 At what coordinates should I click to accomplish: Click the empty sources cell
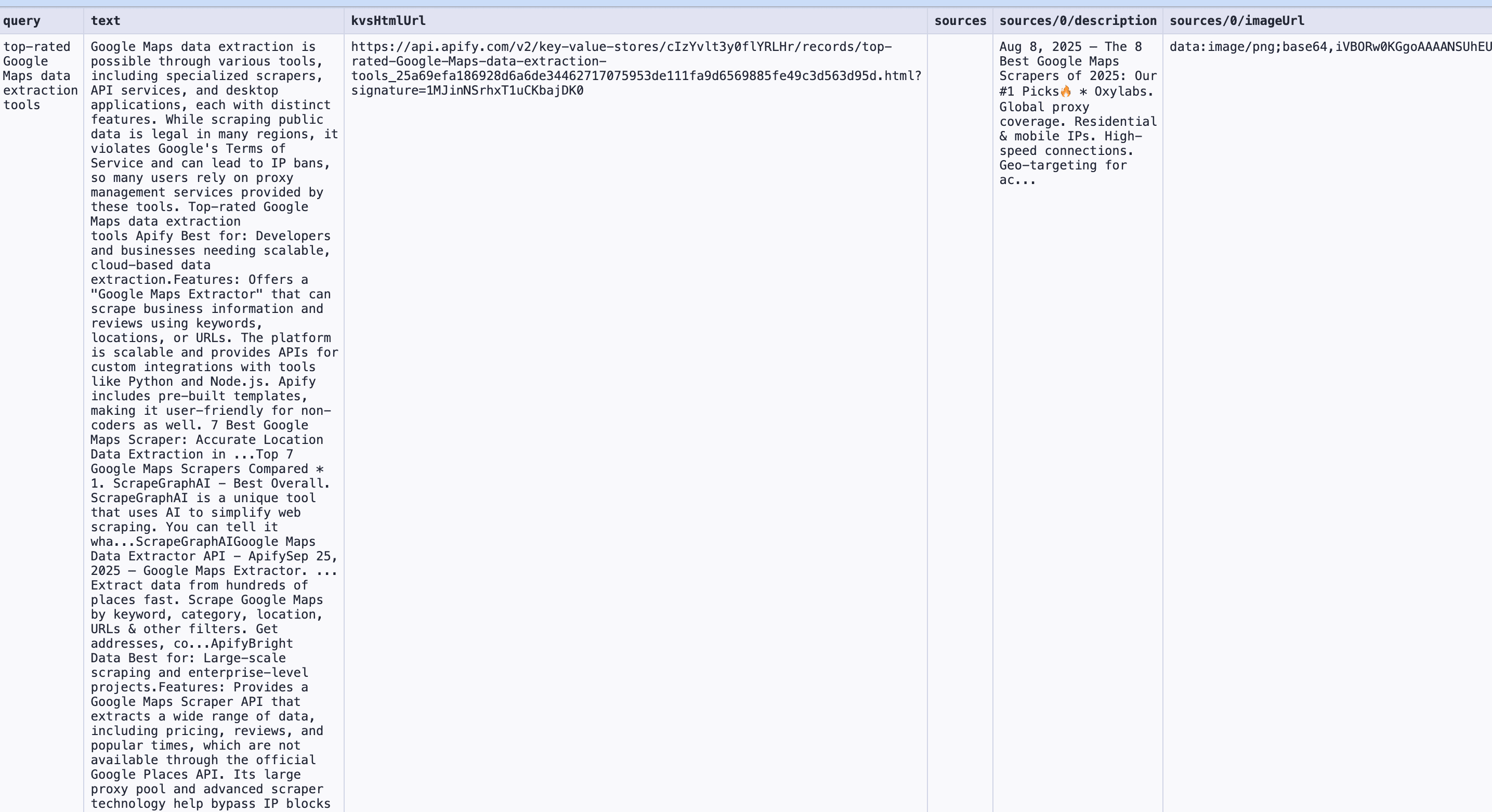point(960,232)
